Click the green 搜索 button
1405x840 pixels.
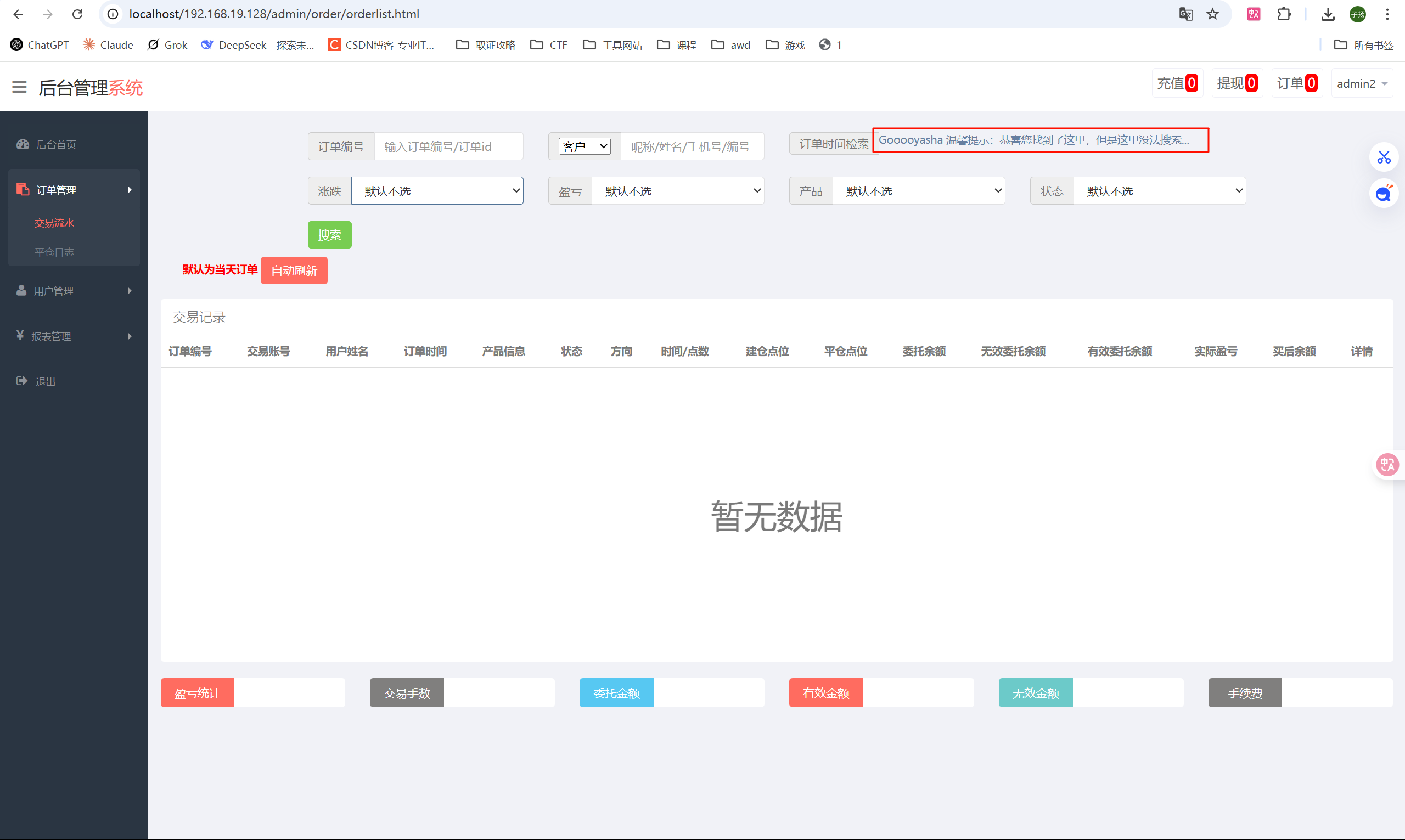pyautogui.click(x=329, y=235)
